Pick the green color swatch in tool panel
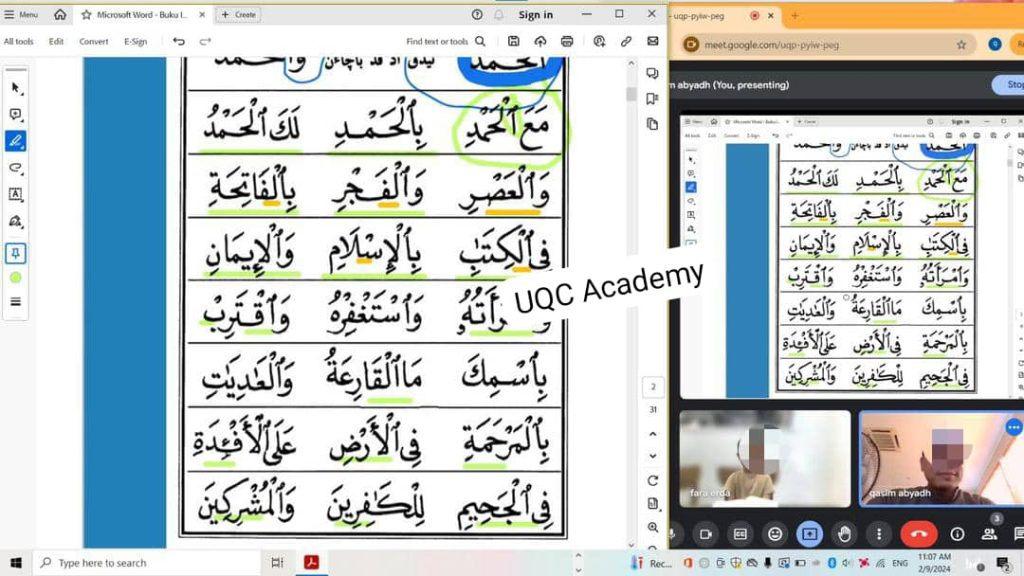Screen dimensions: 1024x576 16,277
